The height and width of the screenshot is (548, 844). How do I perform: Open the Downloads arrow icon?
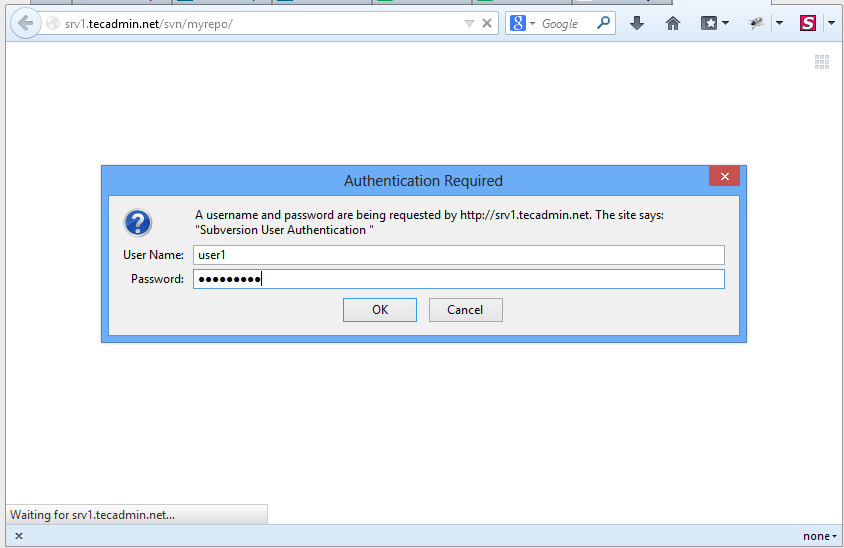(x=637, y=23)
